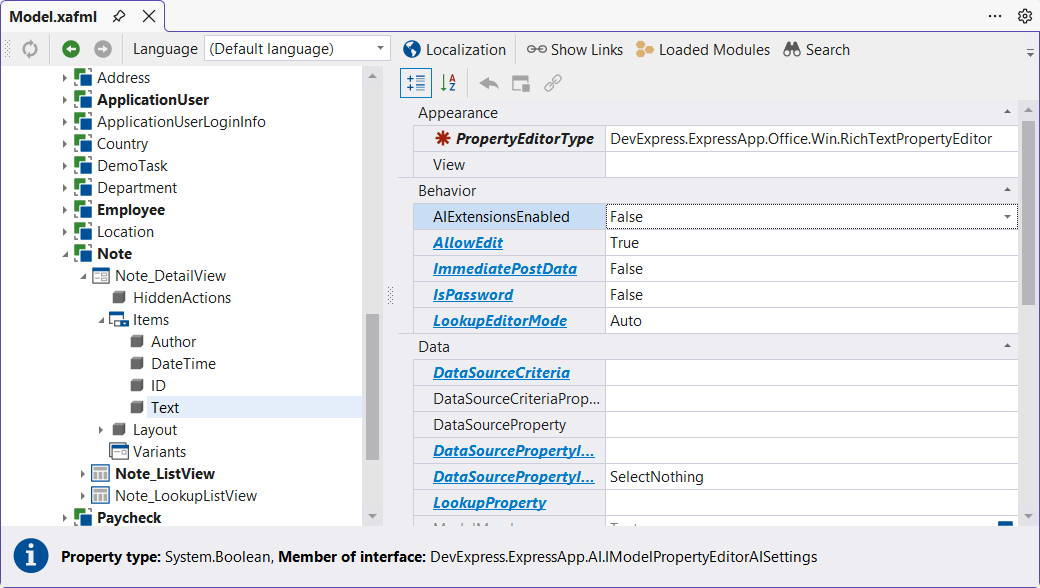Open AIExtensionsEnabled value dropdown

point(1008,217)
